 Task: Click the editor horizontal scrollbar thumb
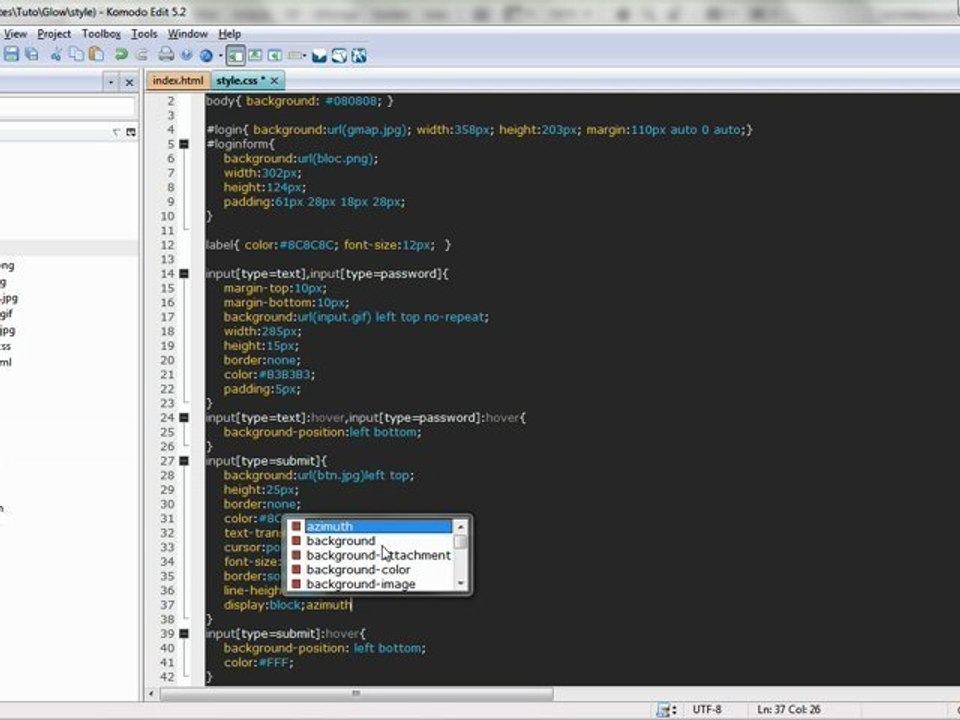coord(356,694)
